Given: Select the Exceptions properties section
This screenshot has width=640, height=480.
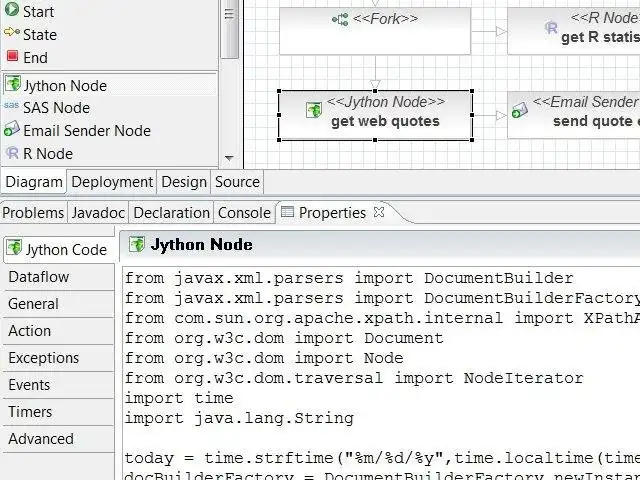Looking at the screenshot, I should pos(58,358).
